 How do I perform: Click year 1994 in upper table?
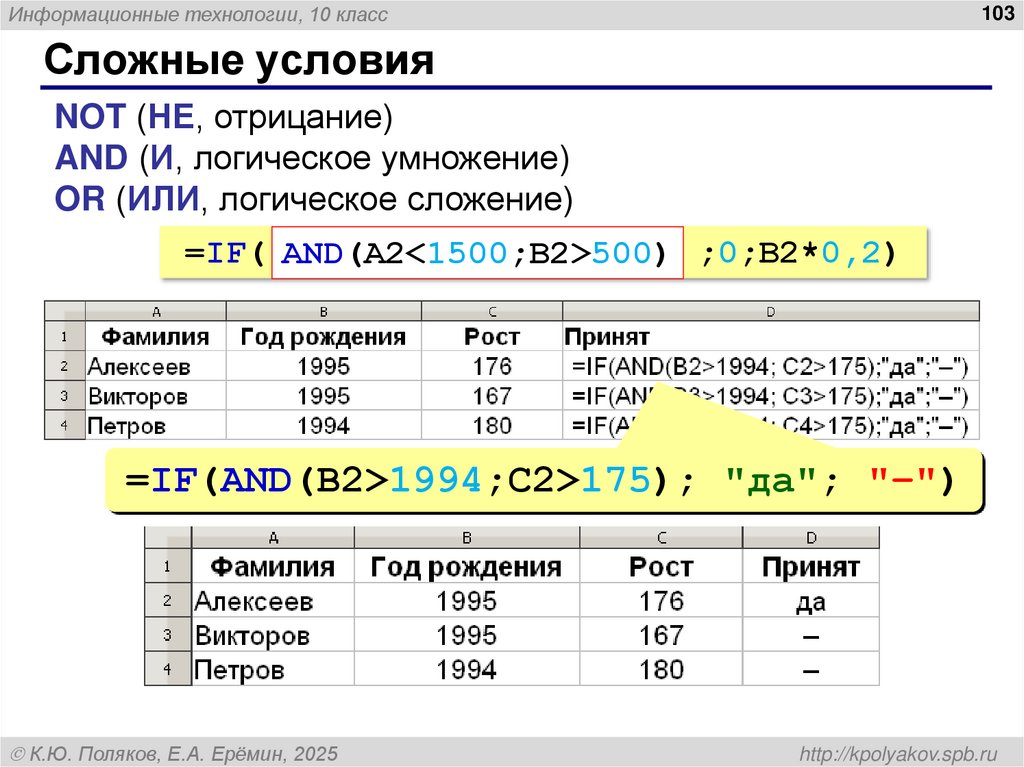coord(324,425)
